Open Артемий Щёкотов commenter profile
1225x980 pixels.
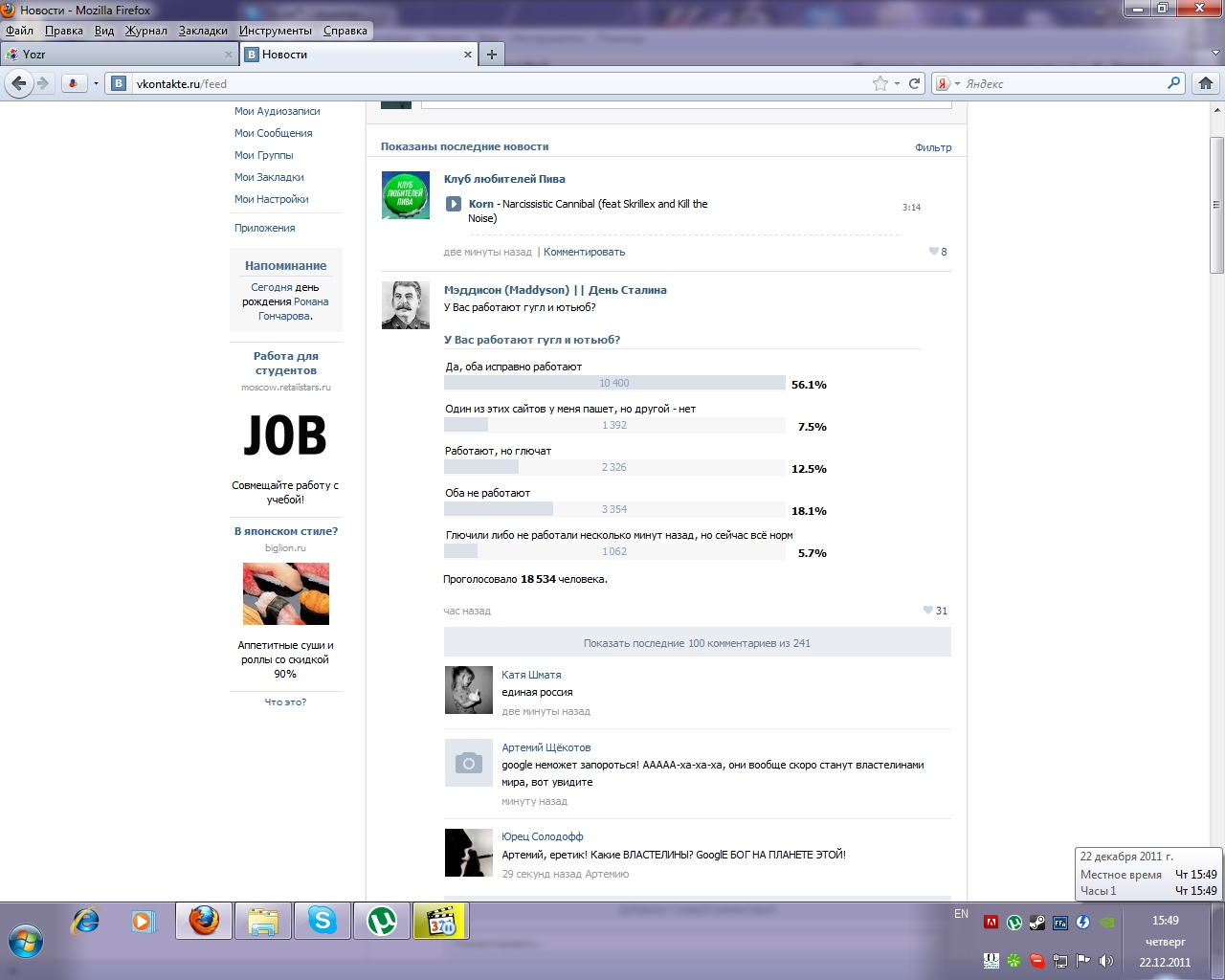point(546,747)
